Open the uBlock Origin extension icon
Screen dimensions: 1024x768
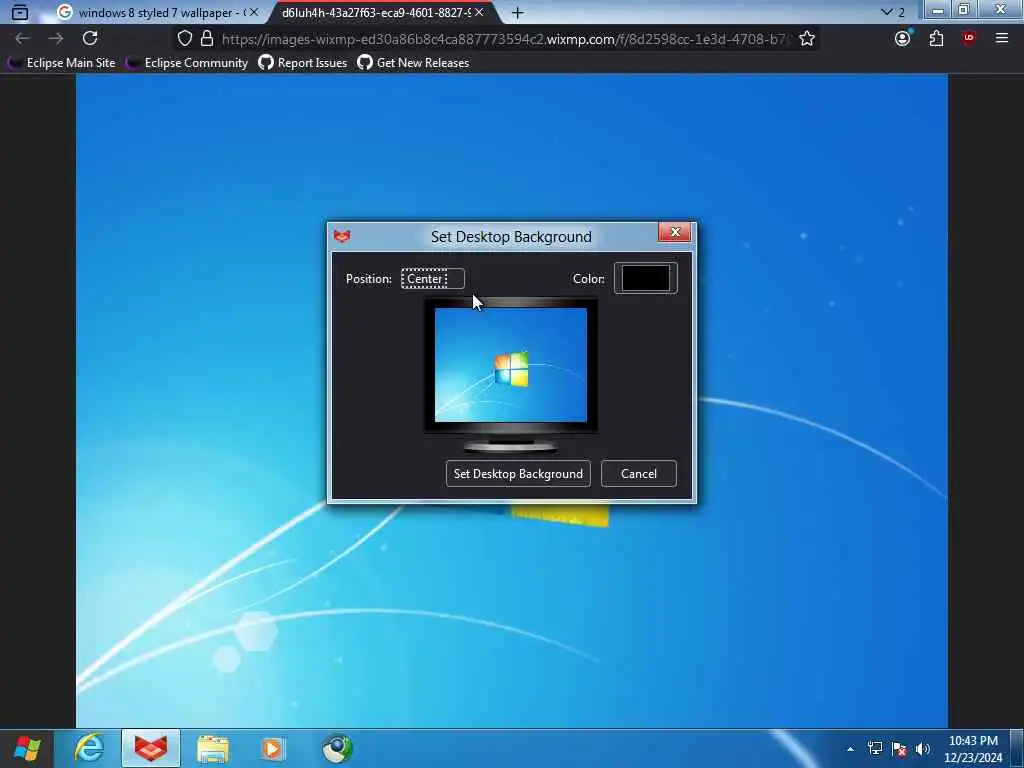point(968,38)
